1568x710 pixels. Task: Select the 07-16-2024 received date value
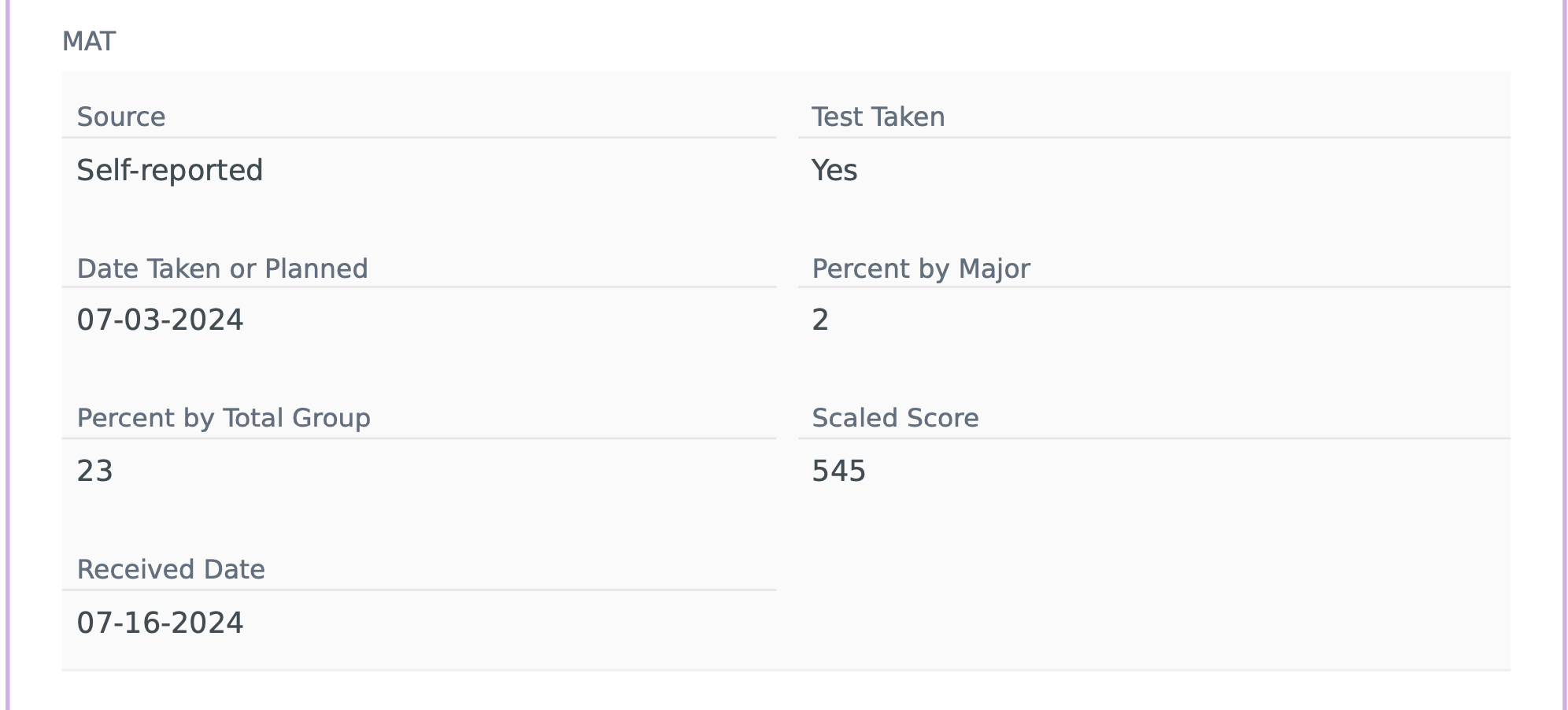click(160, 623)
